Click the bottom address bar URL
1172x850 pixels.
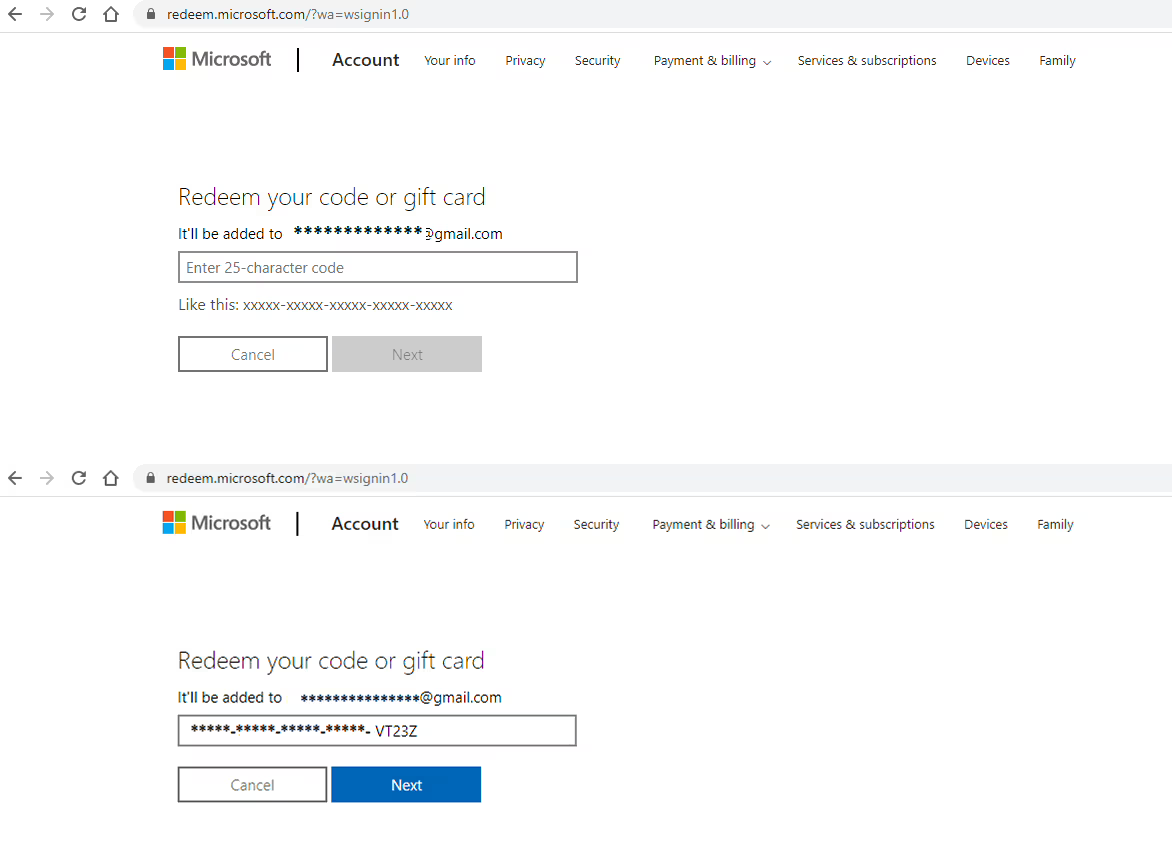287,478
